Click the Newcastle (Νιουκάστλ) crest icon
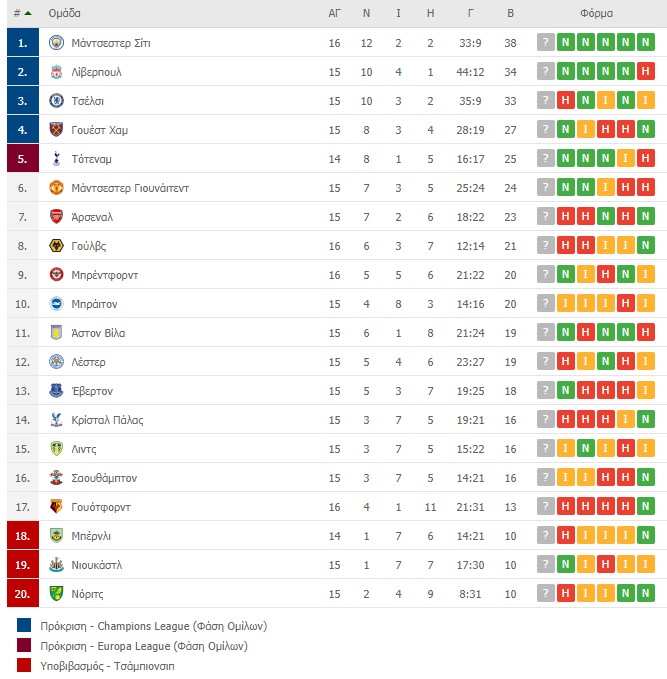667x679 pixels. (x=56, y=565)
